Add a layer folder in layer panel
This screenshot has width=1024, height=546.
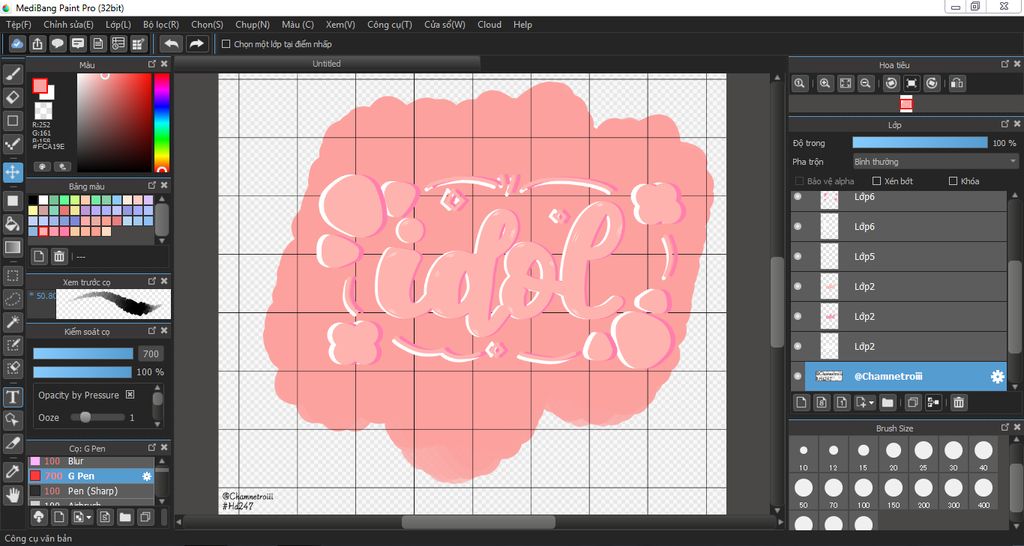pos(888,402)
